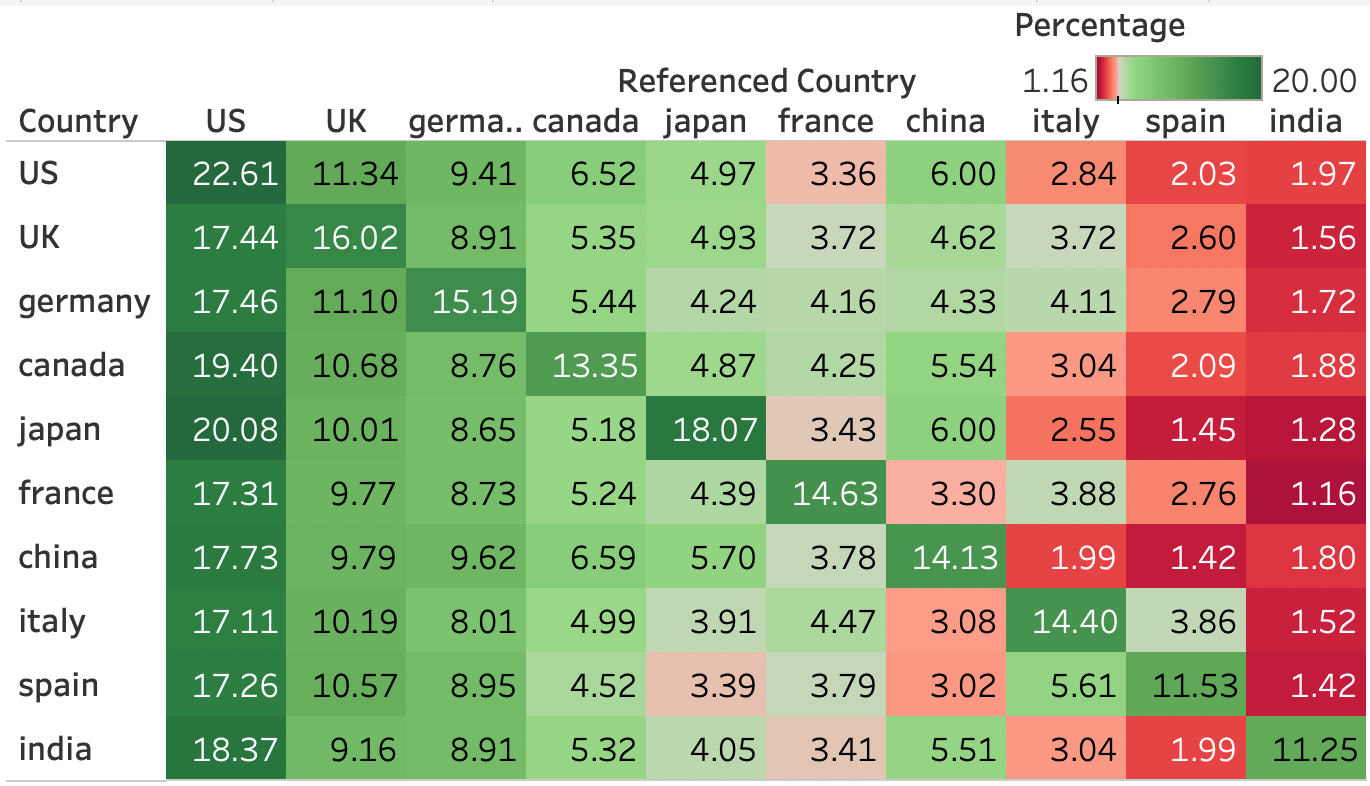This screenshot has height=786, width=1370.
Task: Select the 'spain' column header
Action: [x=1185, y=122]
